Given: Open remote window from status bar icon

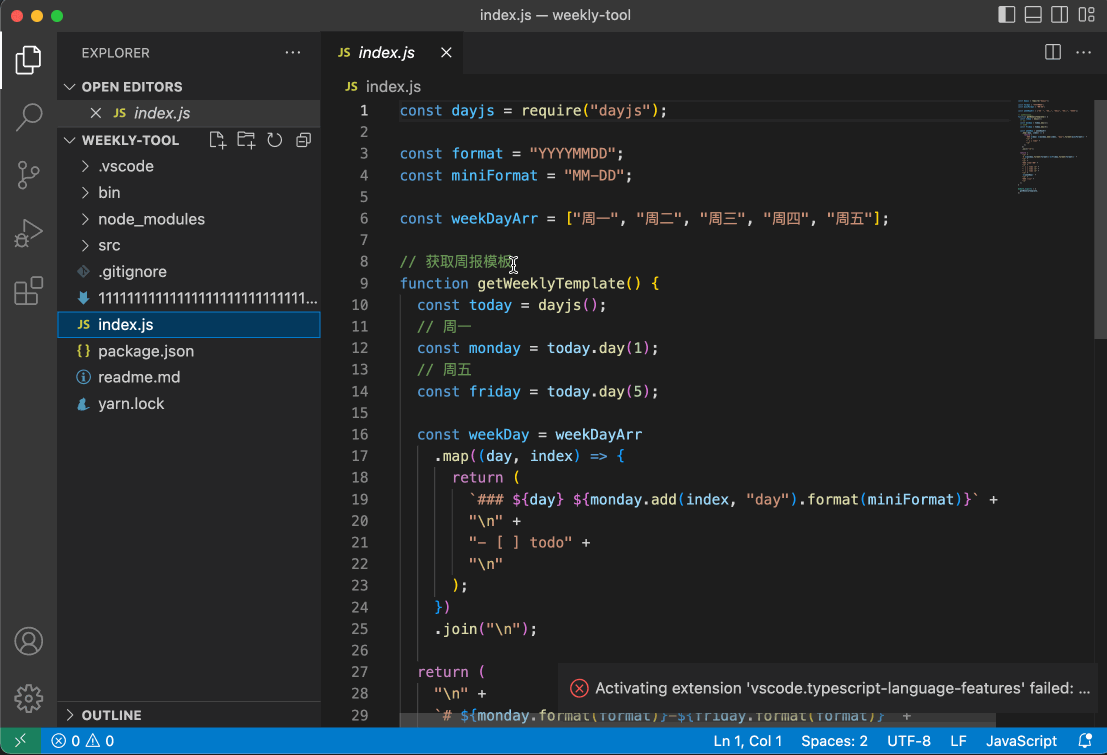Looking at the screenshot, I should pos(20,741).
